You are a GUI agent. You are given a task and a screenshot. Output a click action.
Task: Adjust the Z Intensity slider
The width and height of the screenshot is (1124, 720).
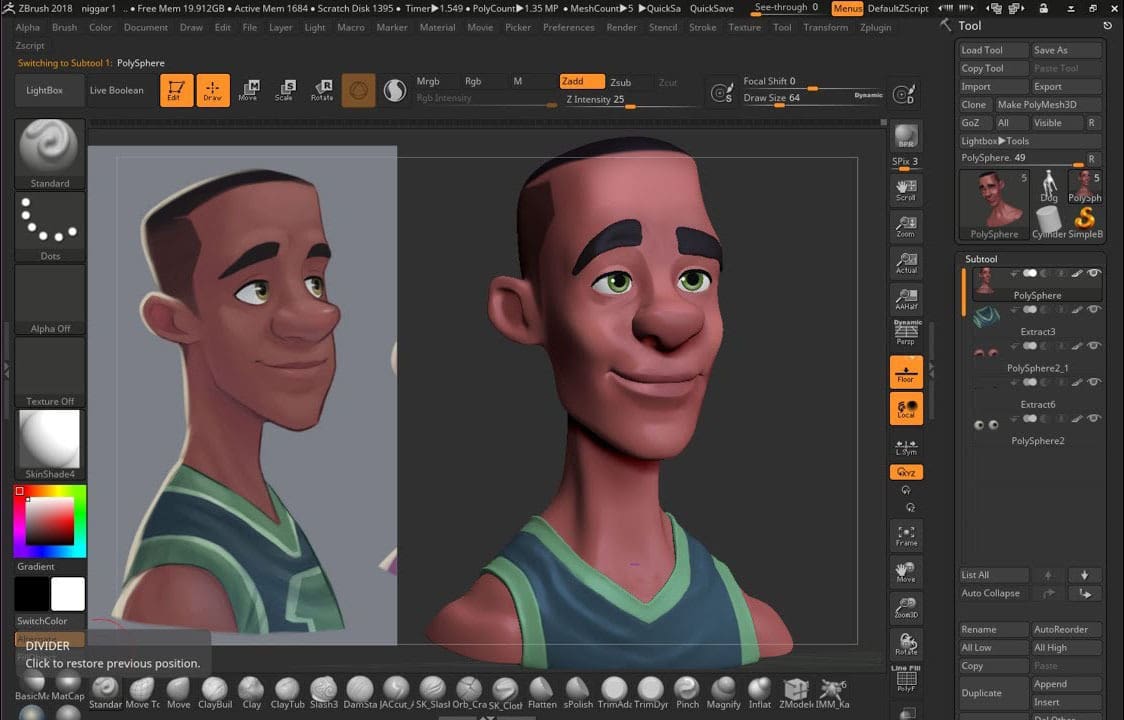630,100
